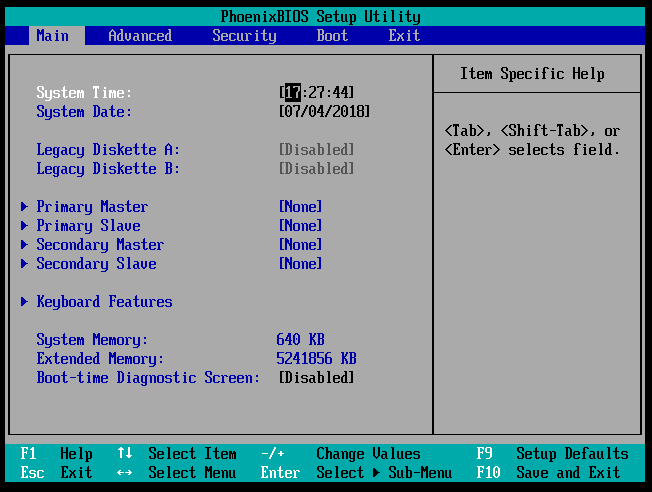This screenshot has height=492, width=652.
Task: Expand the Secondary Slave arrow
Action: tap(25, 264)
